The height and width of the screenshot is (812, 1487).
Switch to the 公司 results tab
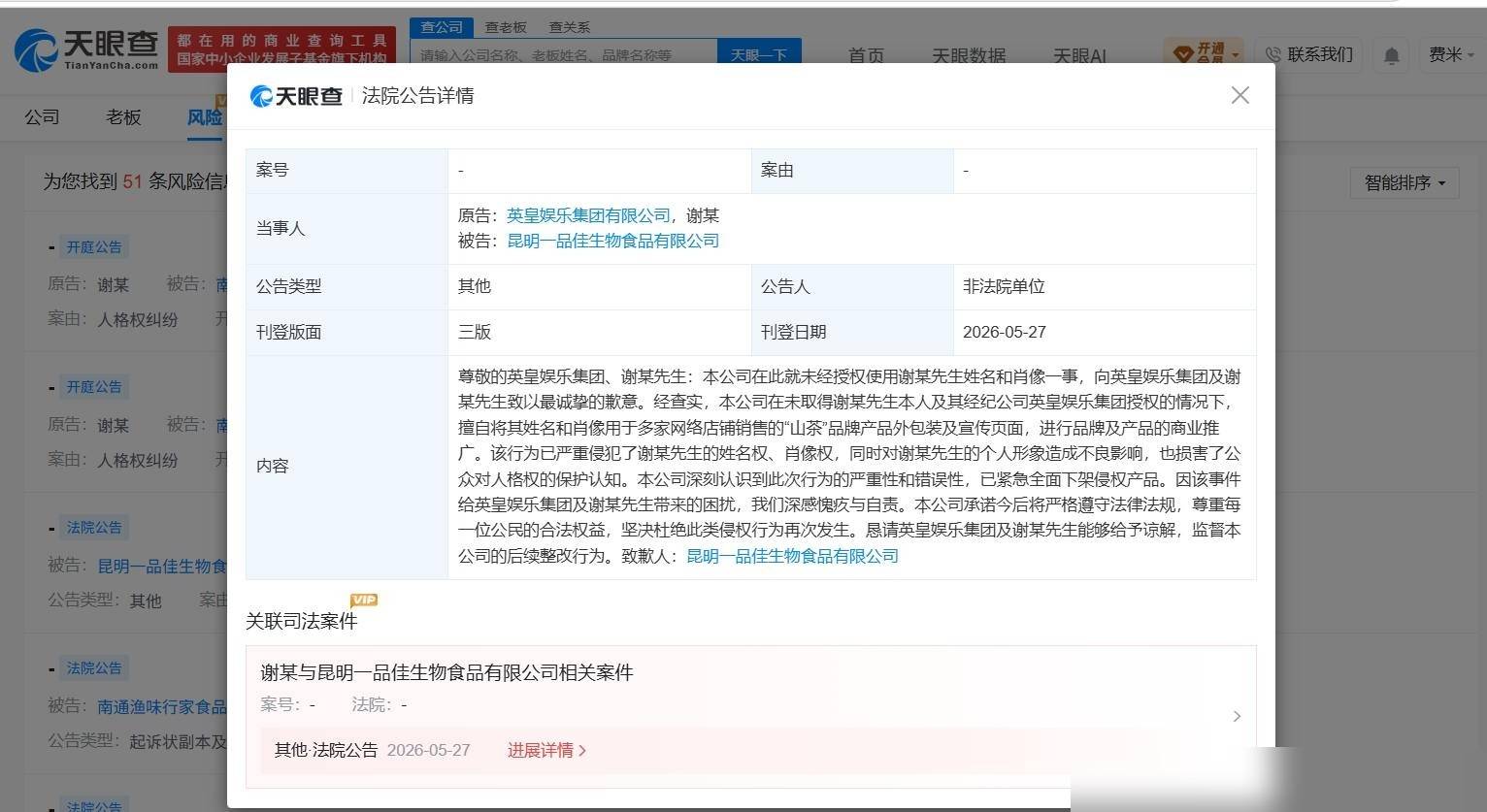pyautogui.click(x=42, y=116)
